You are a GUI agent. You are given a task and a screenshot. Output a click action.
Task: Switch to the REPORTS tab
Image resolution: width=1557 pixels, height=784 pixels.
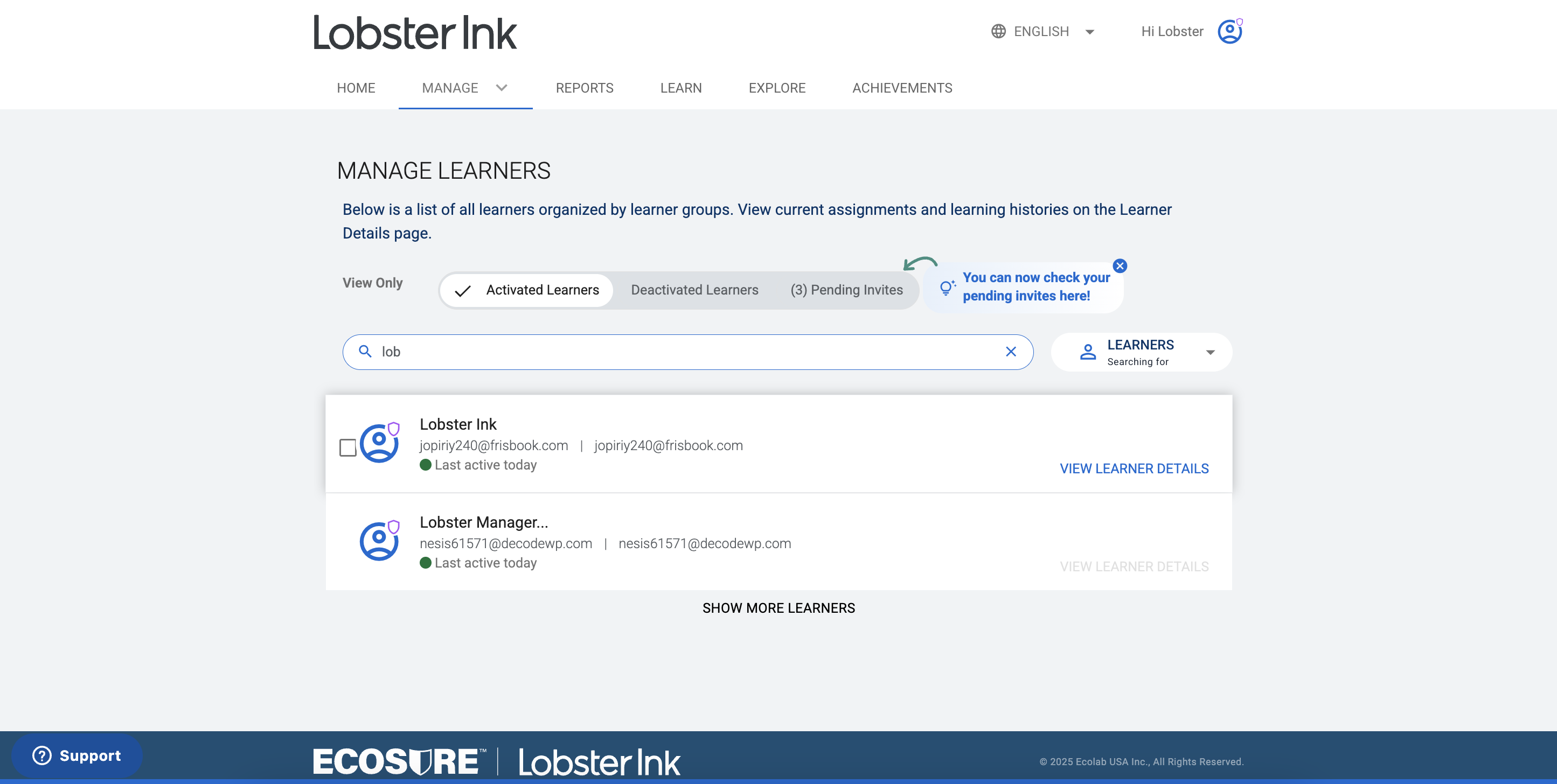tap(584, 88)
